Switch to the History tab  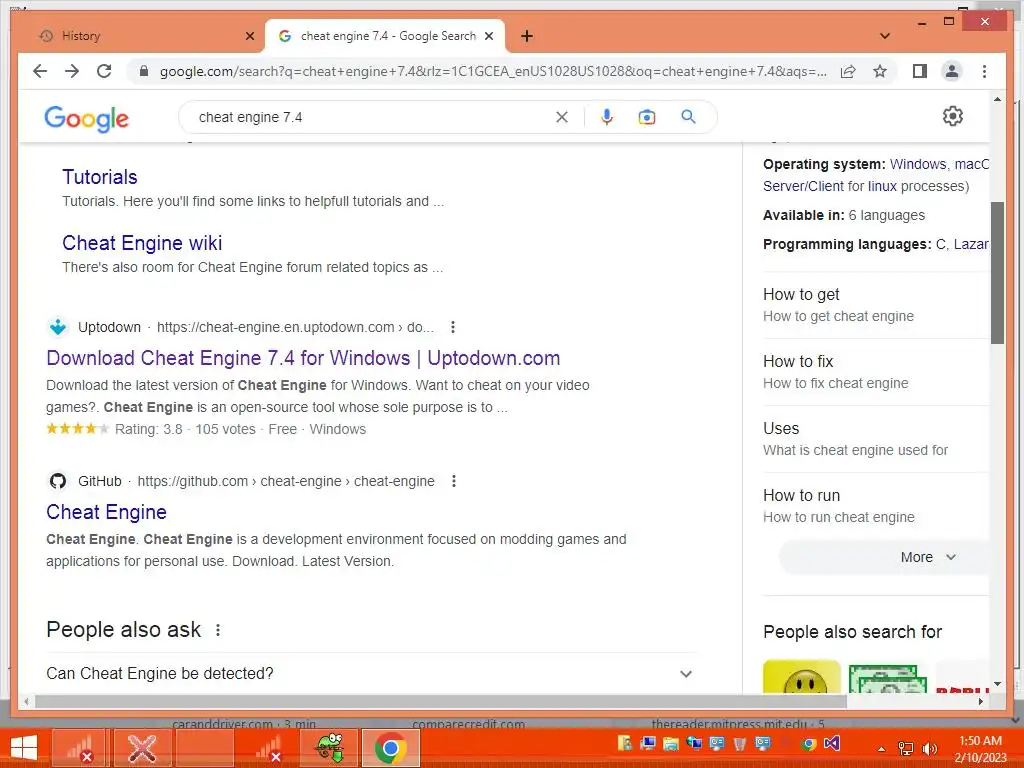point(141,36)
